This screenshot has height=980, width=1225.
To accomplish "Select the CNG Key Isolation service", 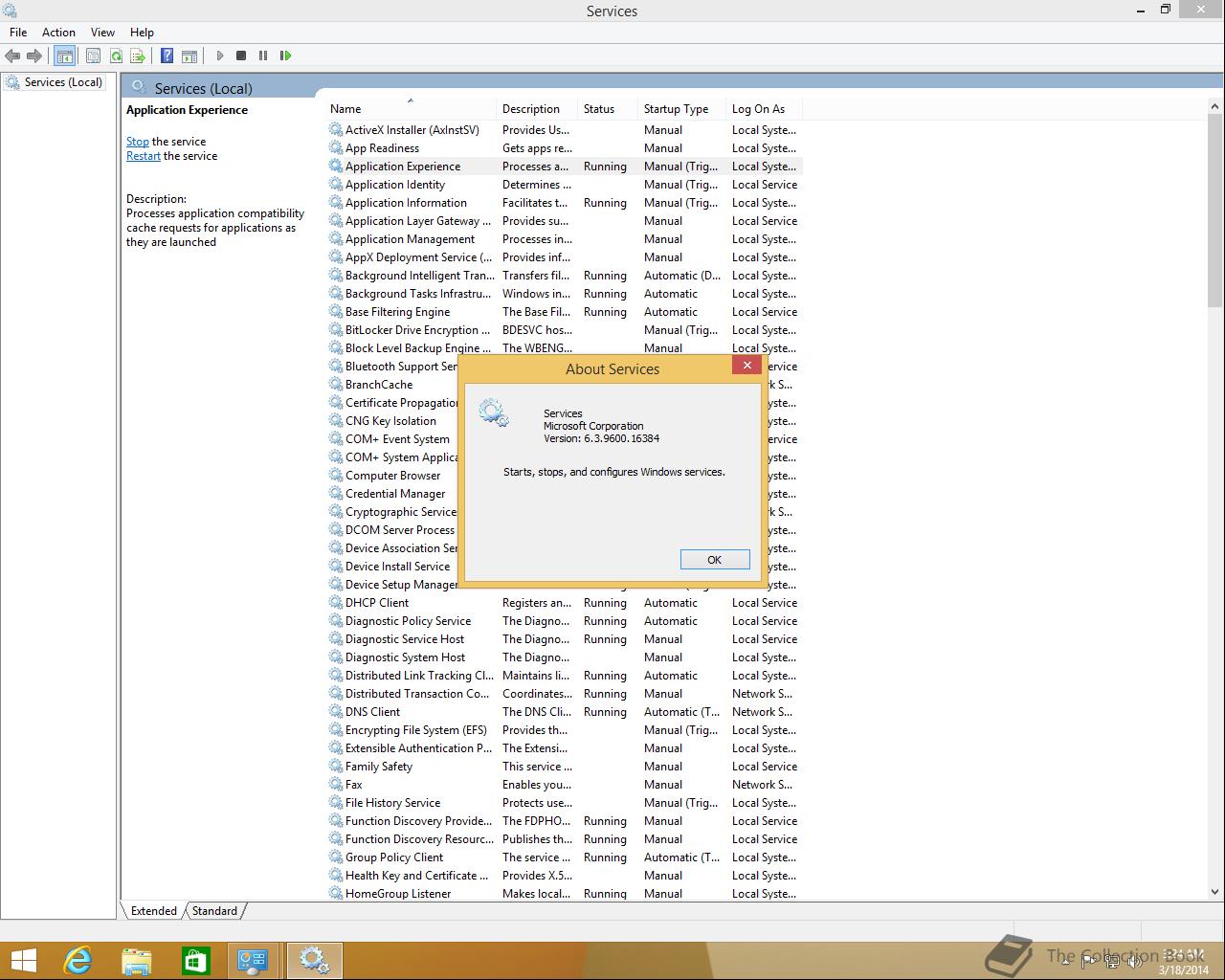I will (x=390, y=421).
